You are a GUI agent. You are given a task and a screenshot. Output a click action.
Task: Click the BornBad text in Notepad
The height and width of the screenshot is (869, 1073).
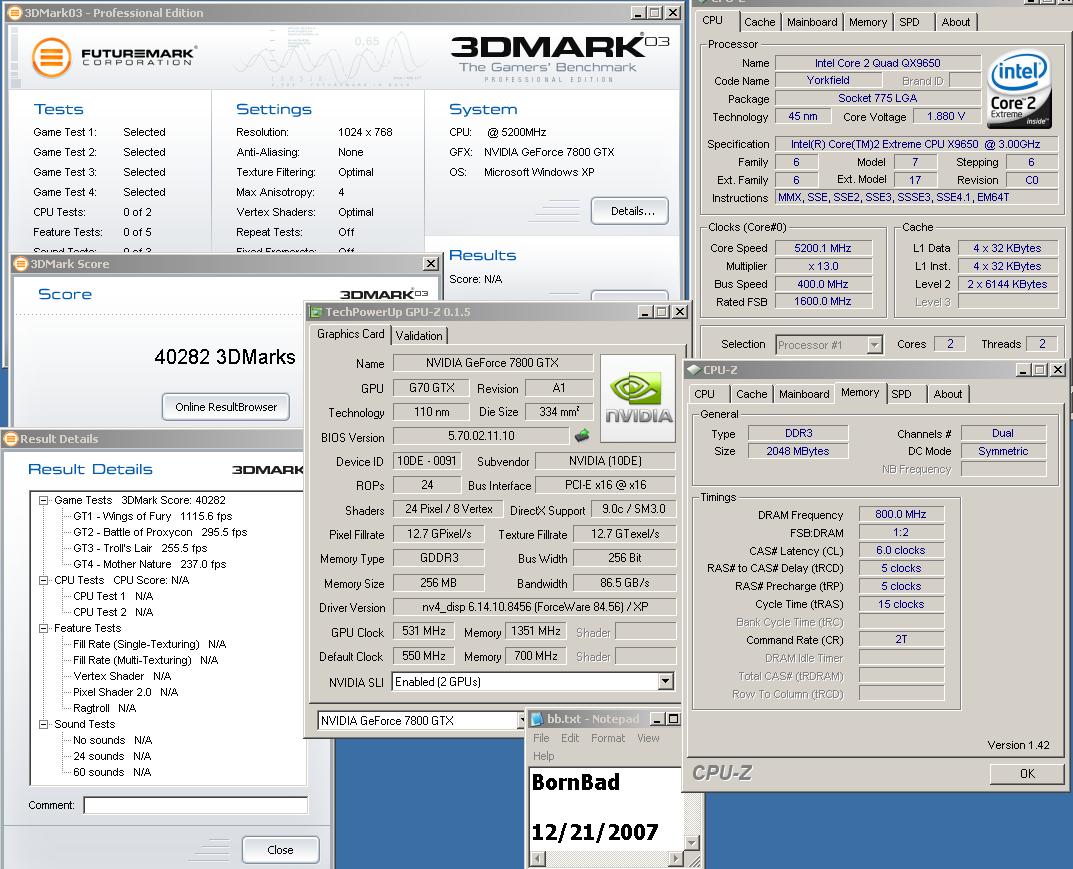click(x=576, y=782)
